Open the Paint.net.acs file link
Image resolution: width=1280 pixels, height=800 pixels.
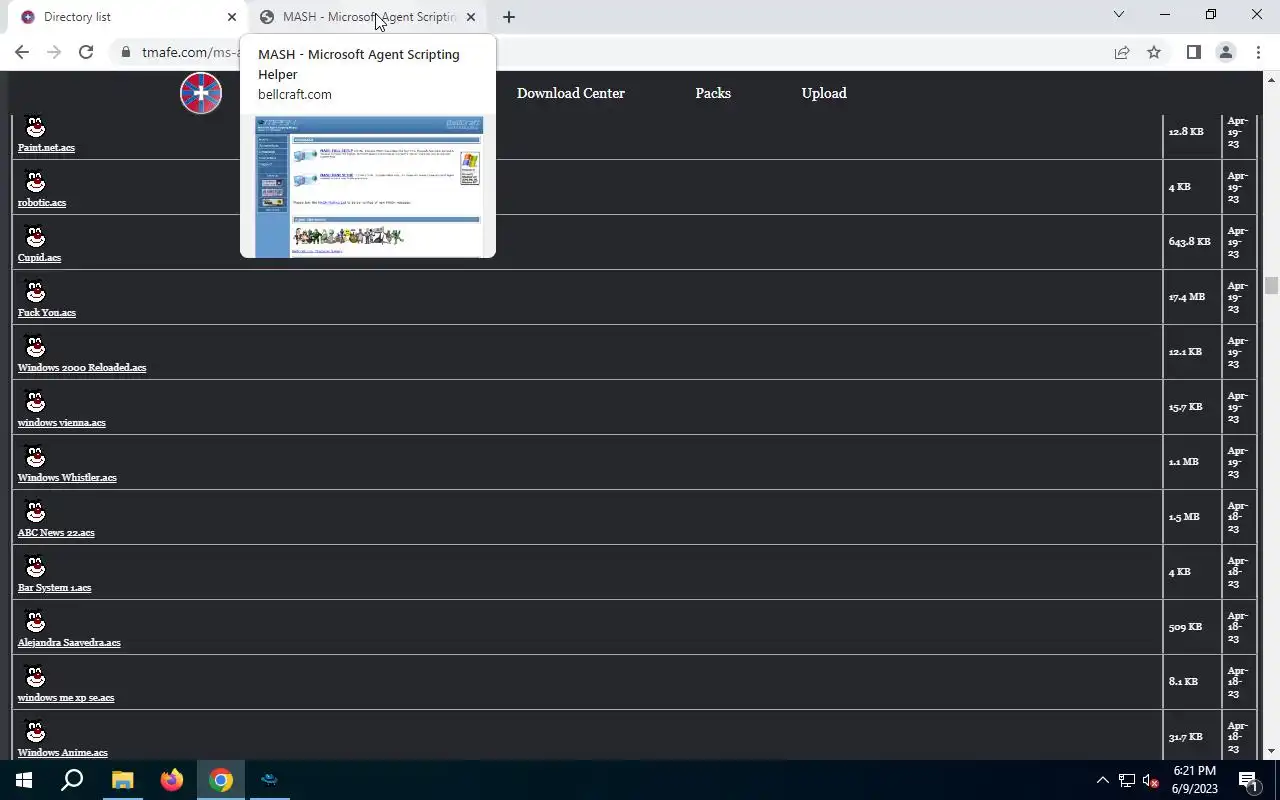pos(46,148)
